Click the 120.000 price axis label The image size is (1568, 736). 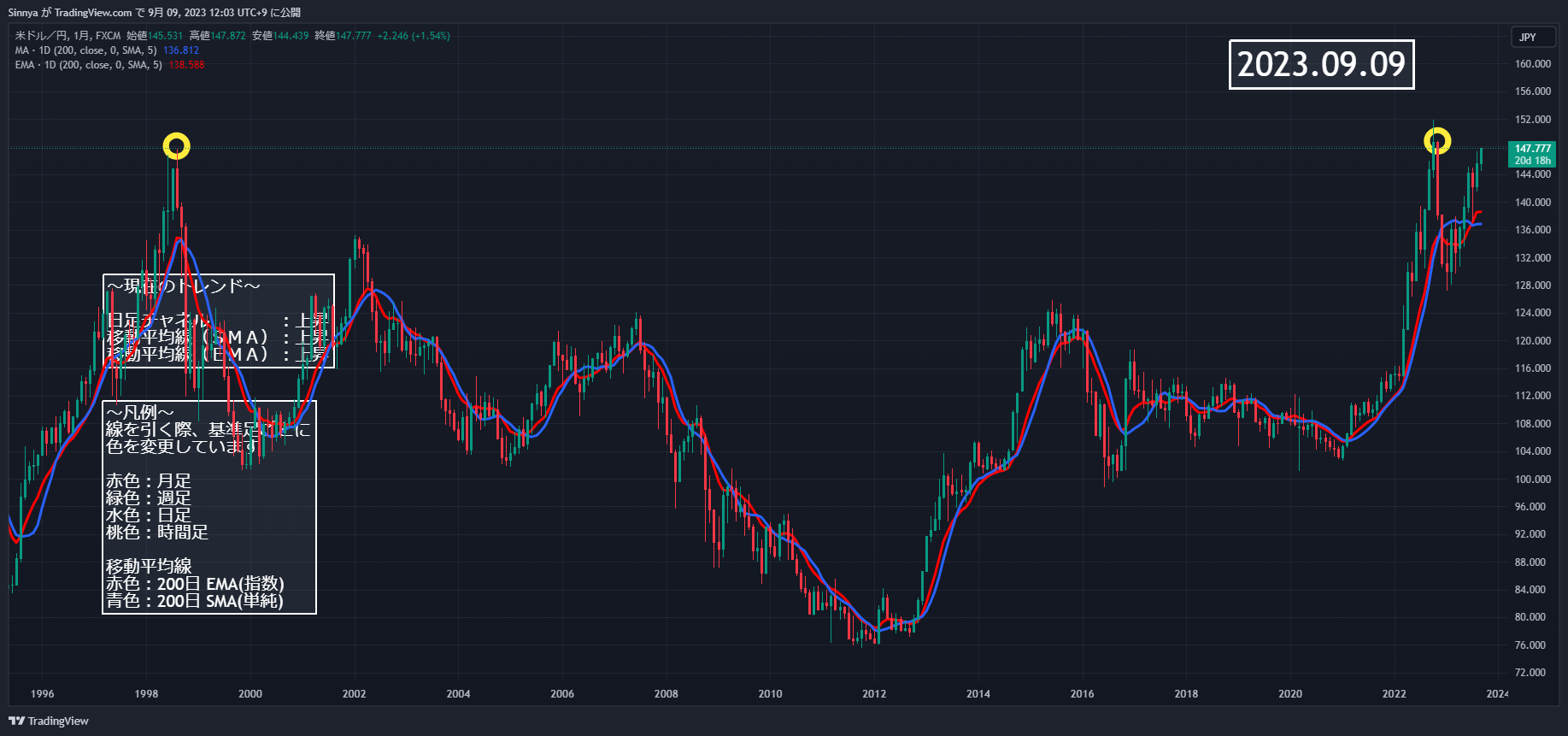click(1533, 341)
